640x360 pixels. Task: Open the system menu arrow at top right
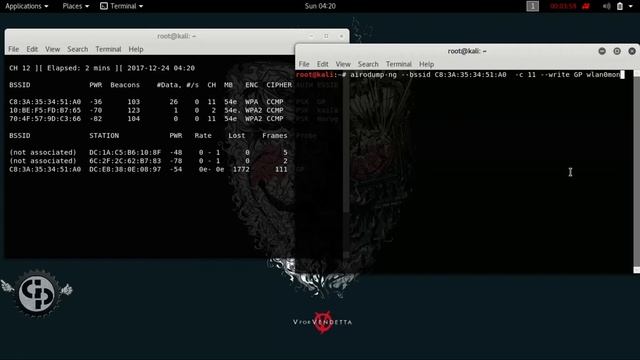click(631, 6)
